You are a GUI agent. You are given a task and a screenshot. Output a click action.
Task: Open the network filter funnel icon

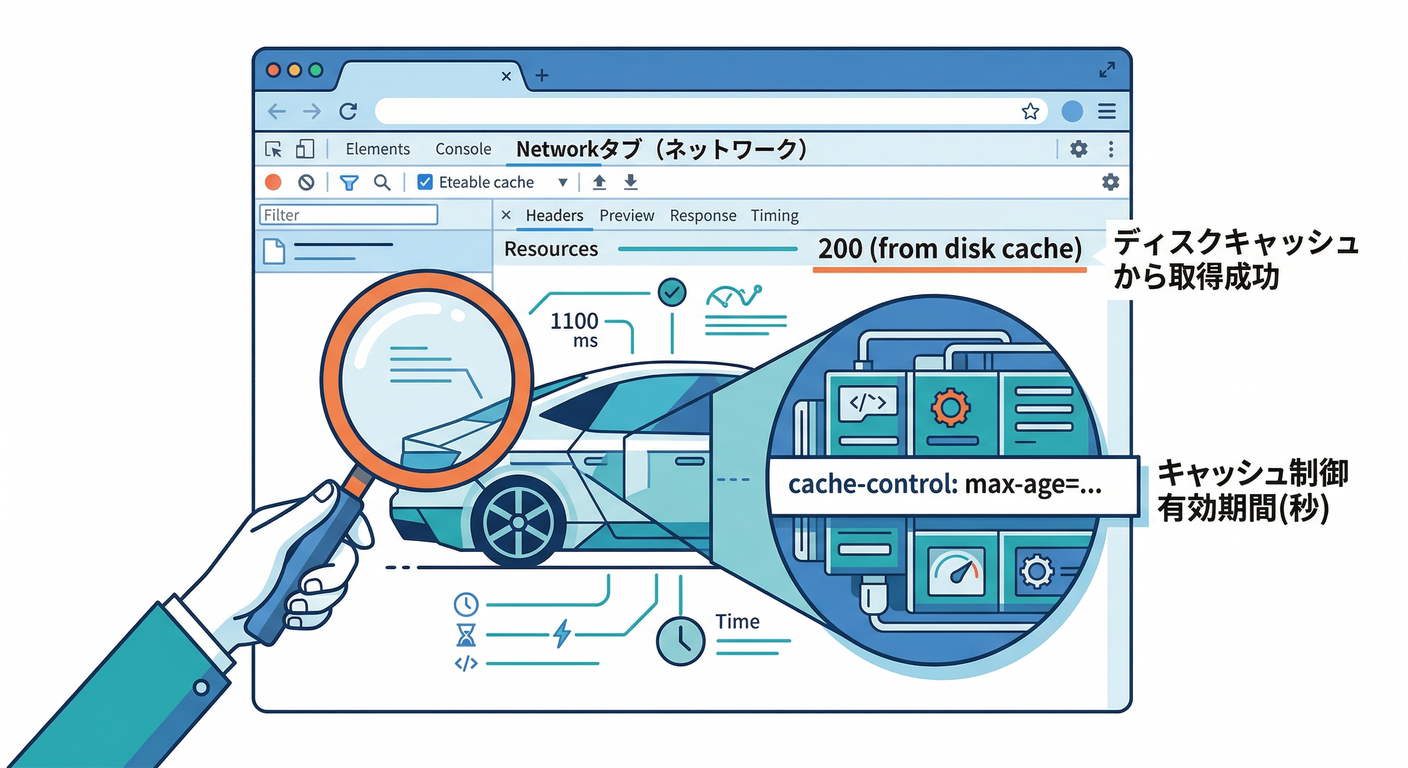pyautogui.click(x=349, y=182)
